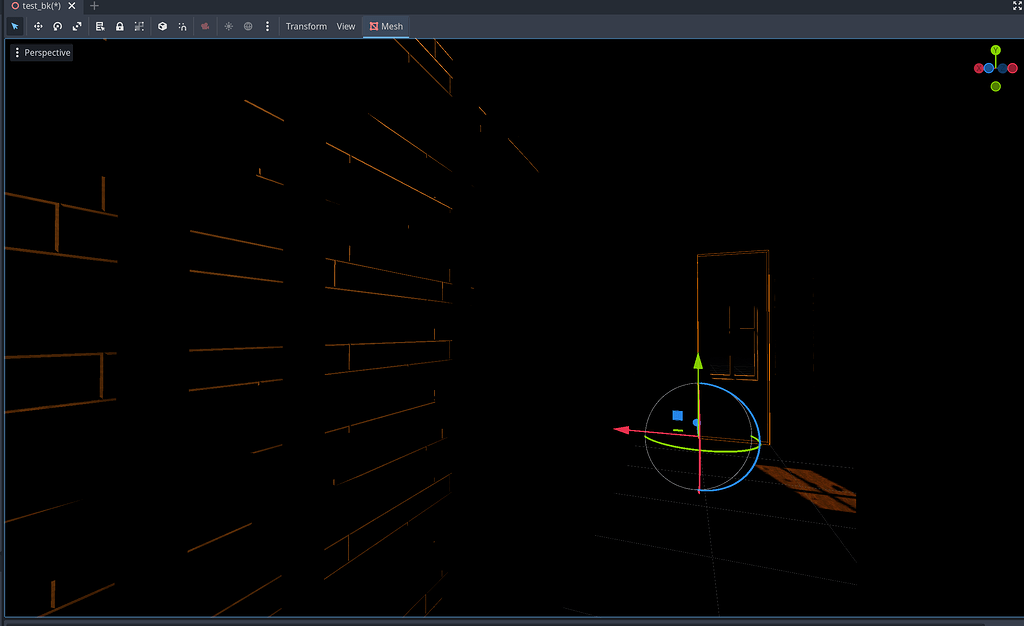Lock the selected node

(x=120, y=26)
